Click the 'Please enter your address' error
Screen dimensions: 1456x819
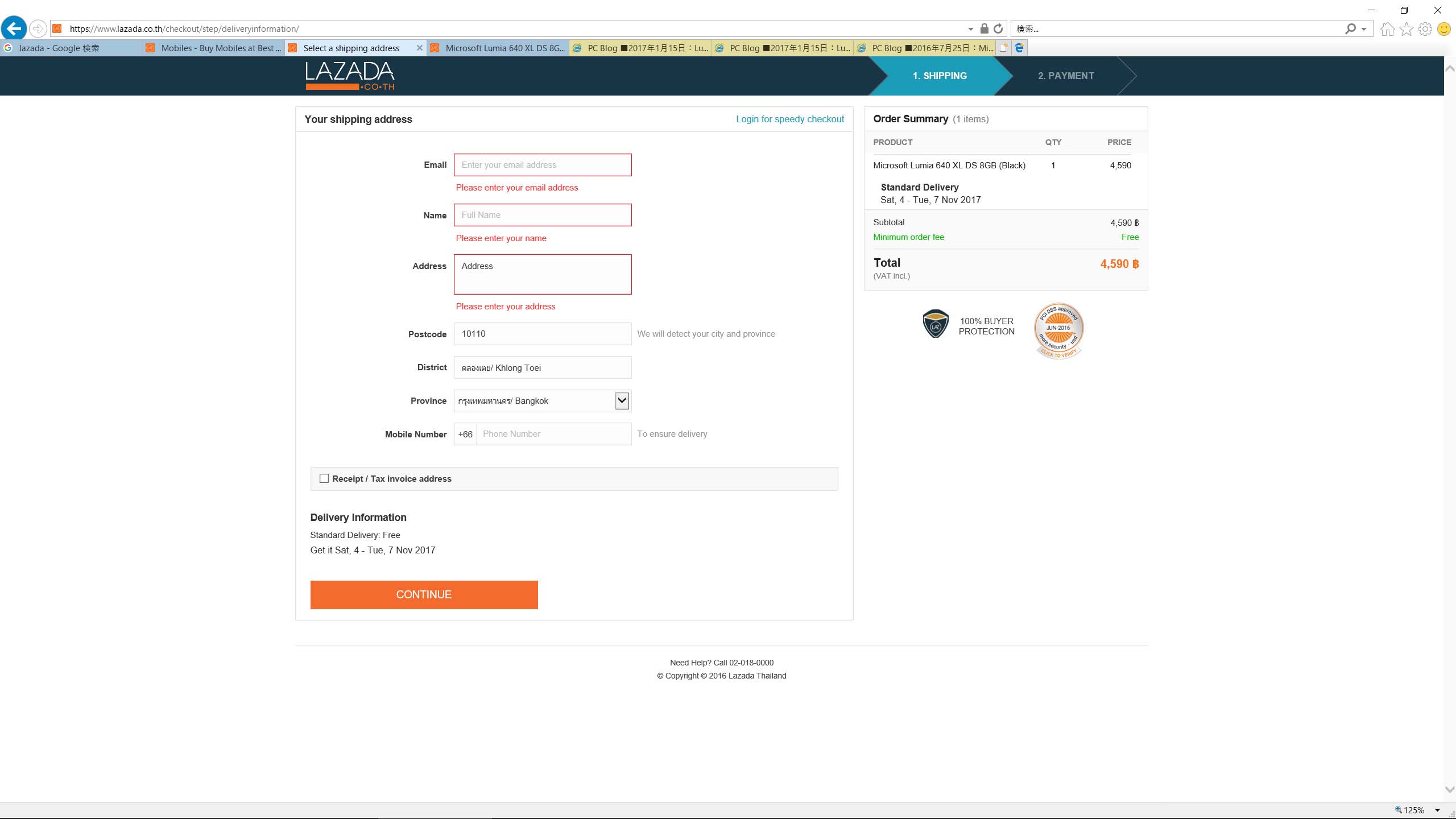pos(505,307)
